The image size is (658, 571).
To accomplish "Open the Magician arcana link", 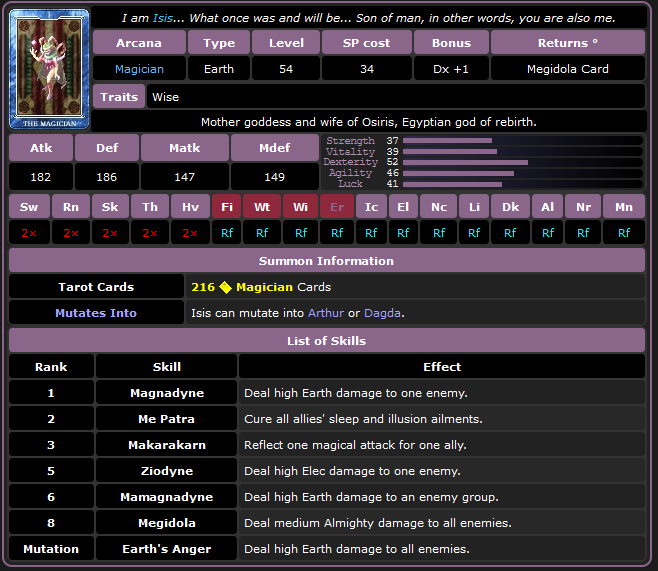I will coord(139,69).
